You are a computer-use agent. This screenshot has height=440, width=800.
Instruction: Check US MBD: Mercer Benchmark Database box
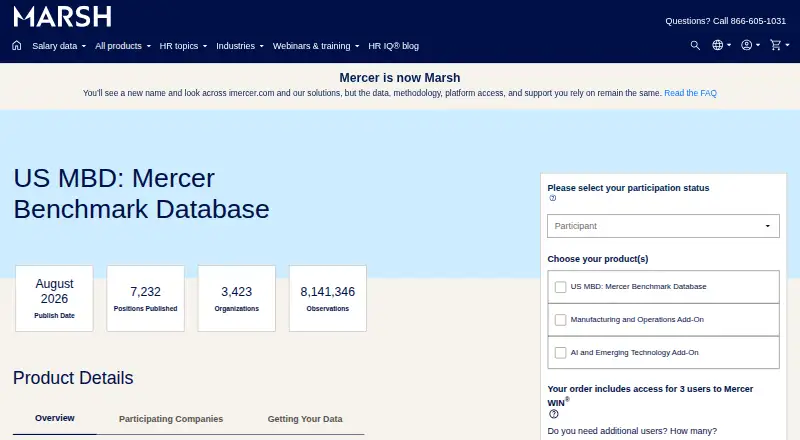[x=560, y=287]
